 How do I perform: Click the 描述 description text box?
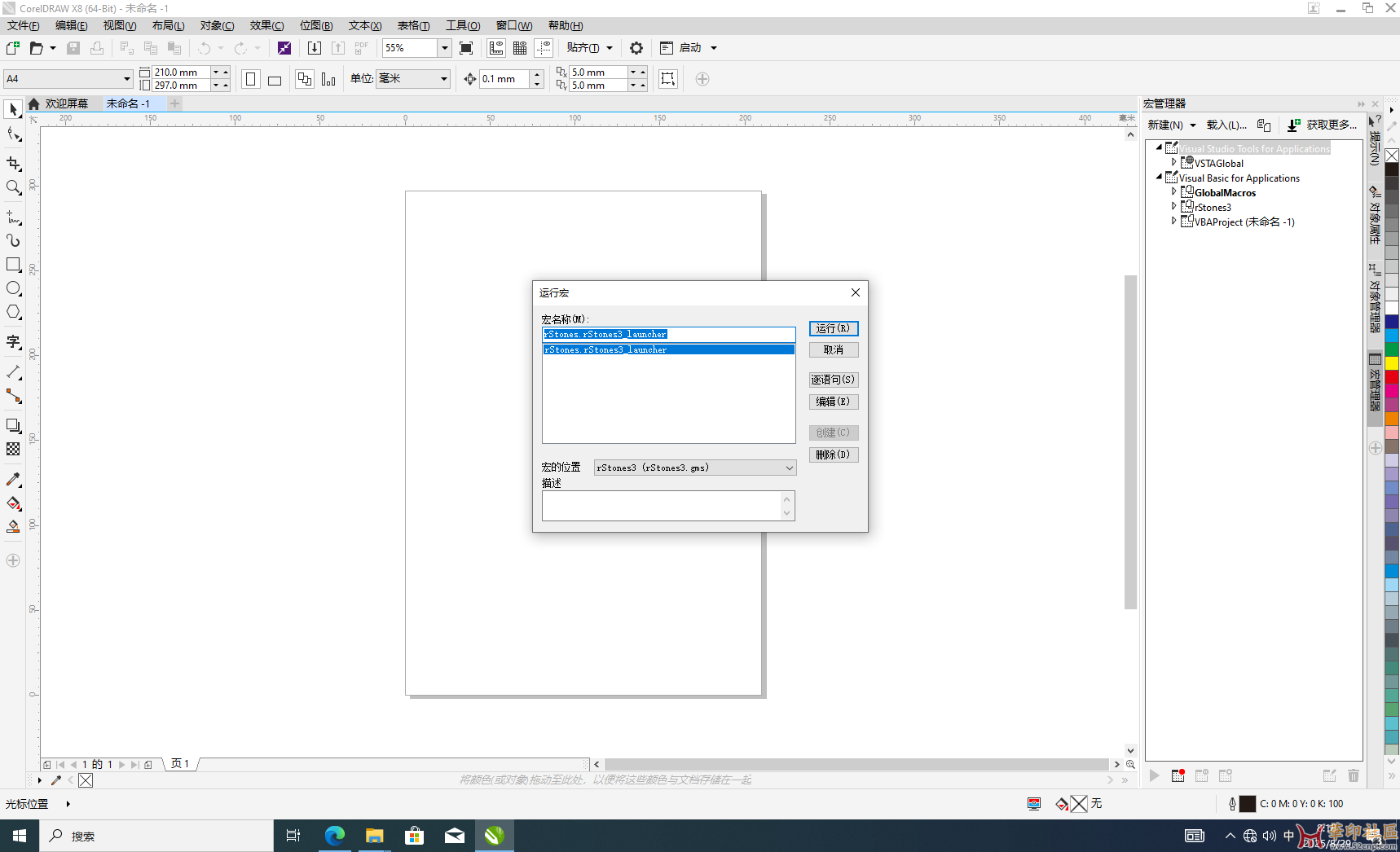pyautogui.click(x=668, y=506)
